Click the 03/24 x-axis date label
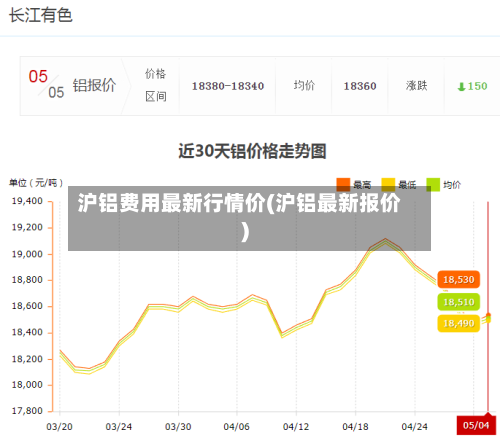Image resolution: width=500 pixels, height=438 pixels. pos(119,427)
